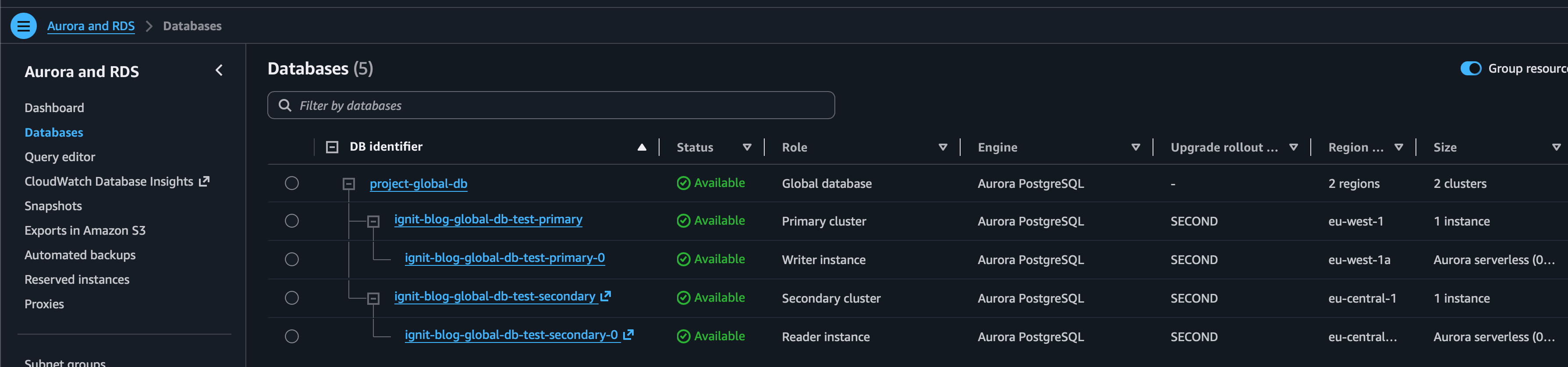Collapse the ignit-blog-global-db-test-primary cluster node

click(374, 222)
